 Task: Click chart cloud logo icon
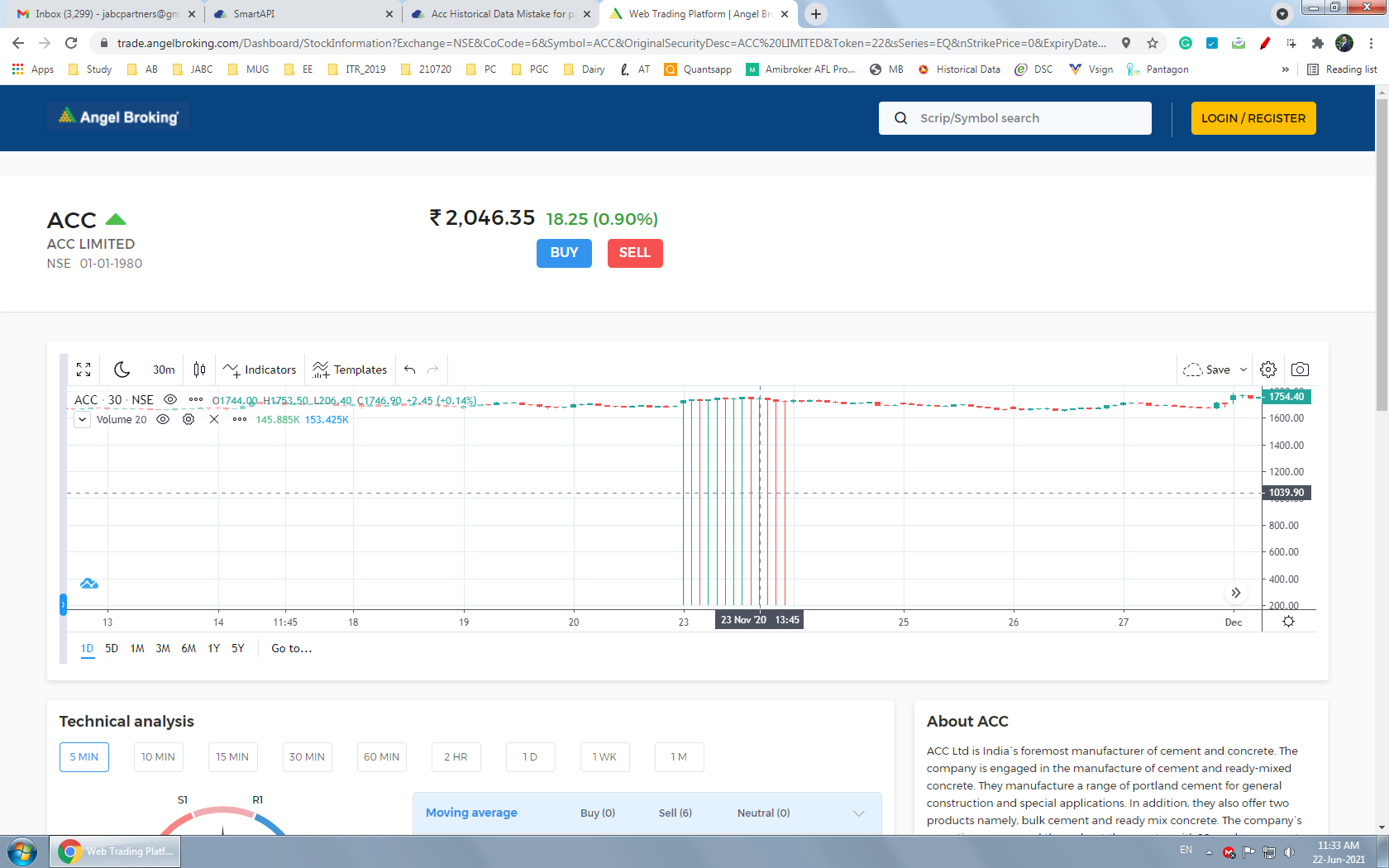[x=89, y=584]
